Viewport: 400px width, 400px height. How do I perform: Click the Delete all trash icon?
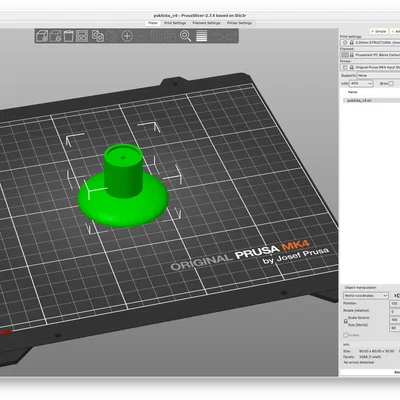pos(69,36)
